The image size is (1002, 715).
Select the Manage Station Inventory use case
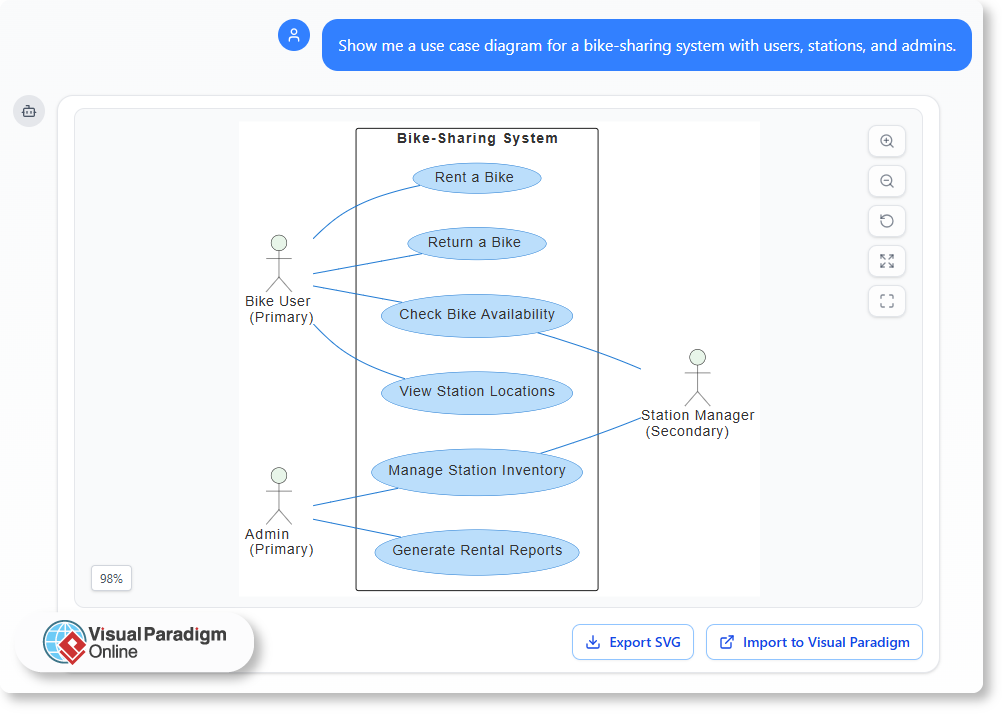click(x=476, y=471)
